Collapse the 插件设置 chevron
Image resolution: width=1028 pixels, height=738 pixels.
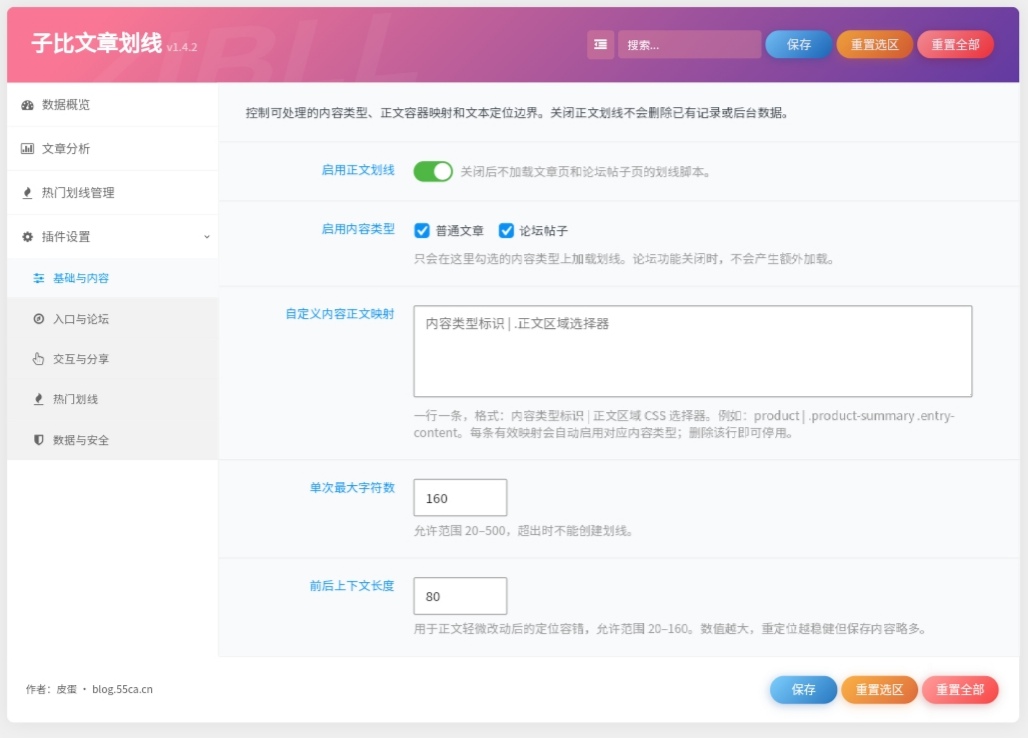point(207,237)
